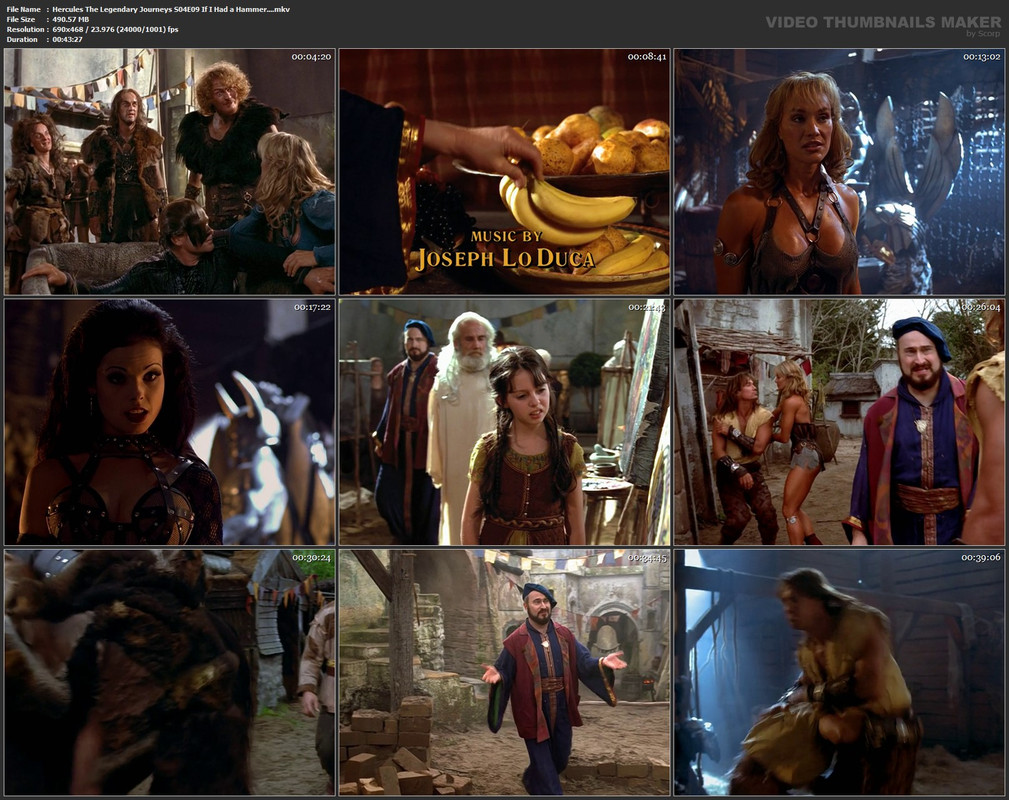1009x800 pixels.
Task: Click the 'Resolution' label
Action: [26, 29]
